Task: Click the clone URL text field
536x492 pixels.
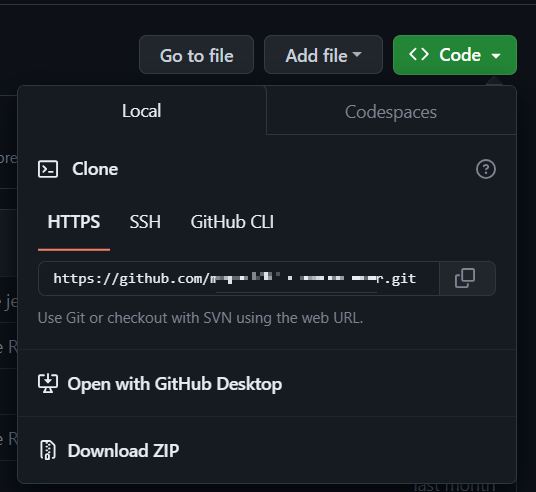Action: [x=239, y=279]
